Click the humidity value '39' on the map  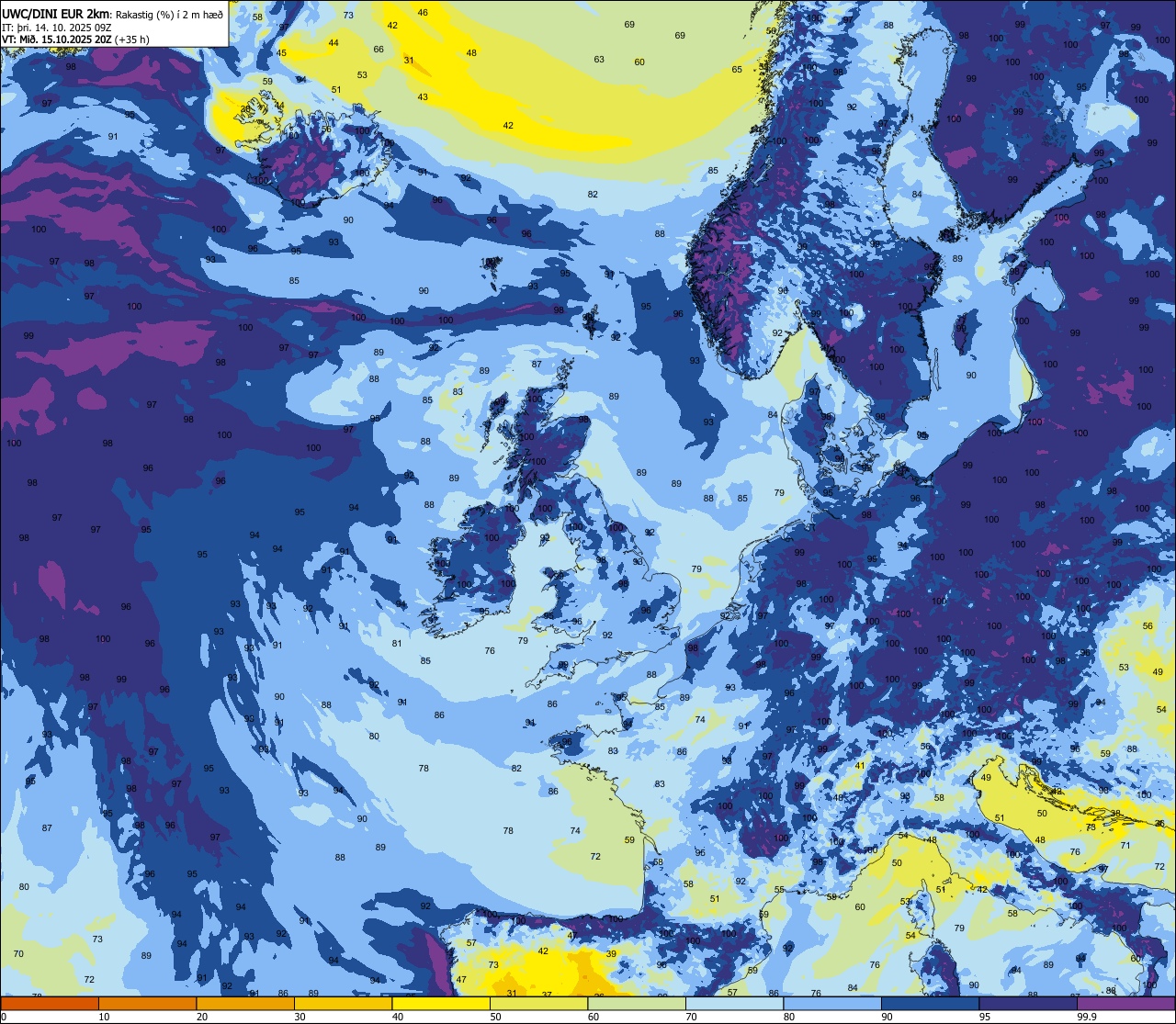(611, 954)
